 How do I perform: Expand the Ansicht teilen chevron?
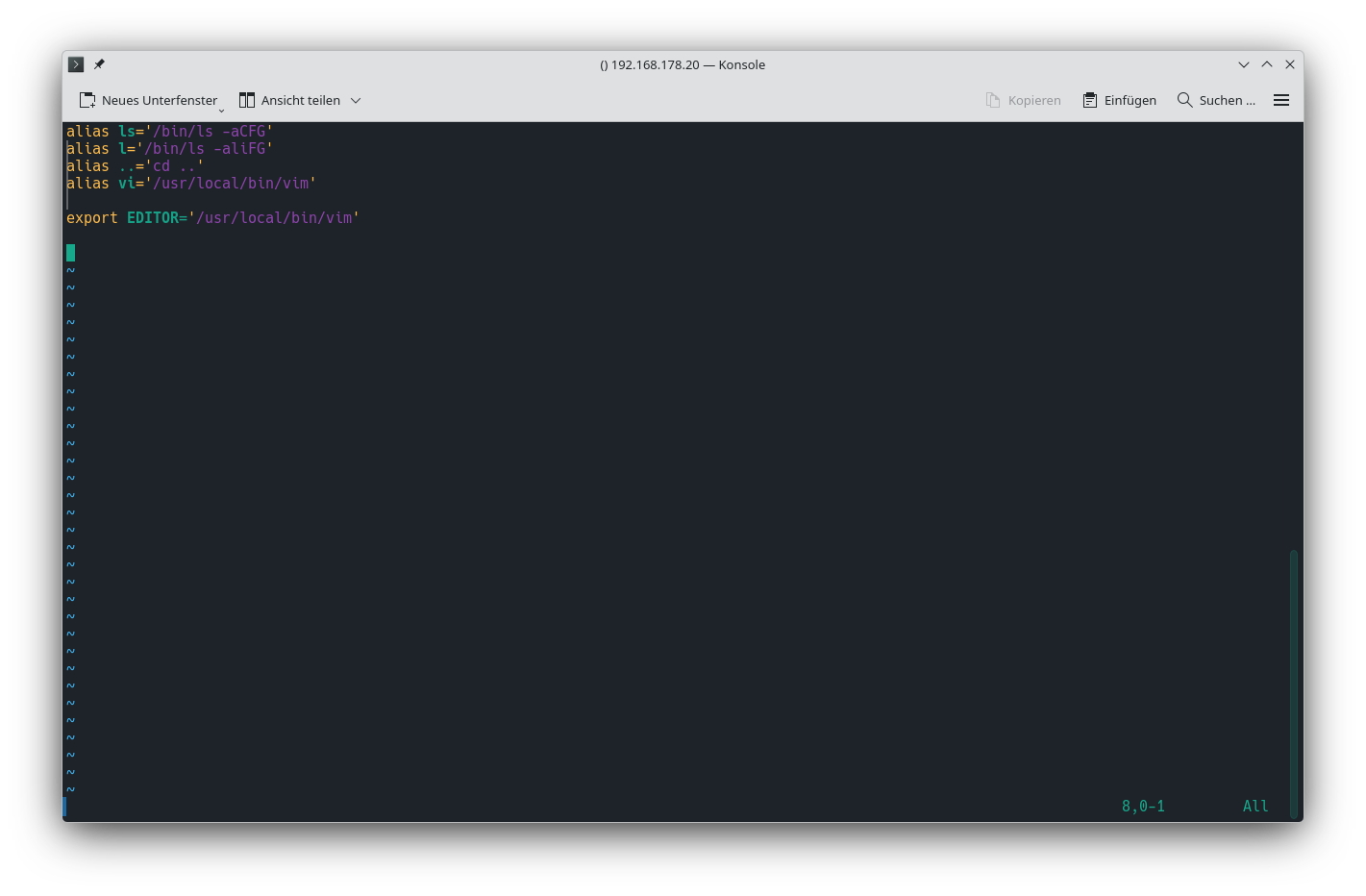tap(356, 100)
